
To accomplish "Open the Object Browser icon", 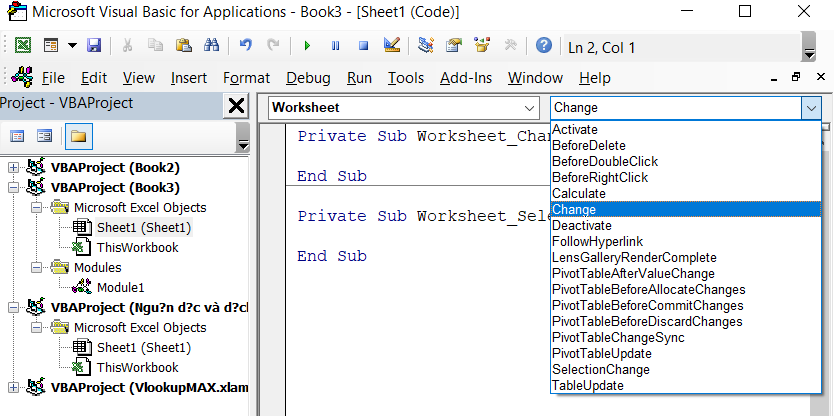I will pos(482,46).
